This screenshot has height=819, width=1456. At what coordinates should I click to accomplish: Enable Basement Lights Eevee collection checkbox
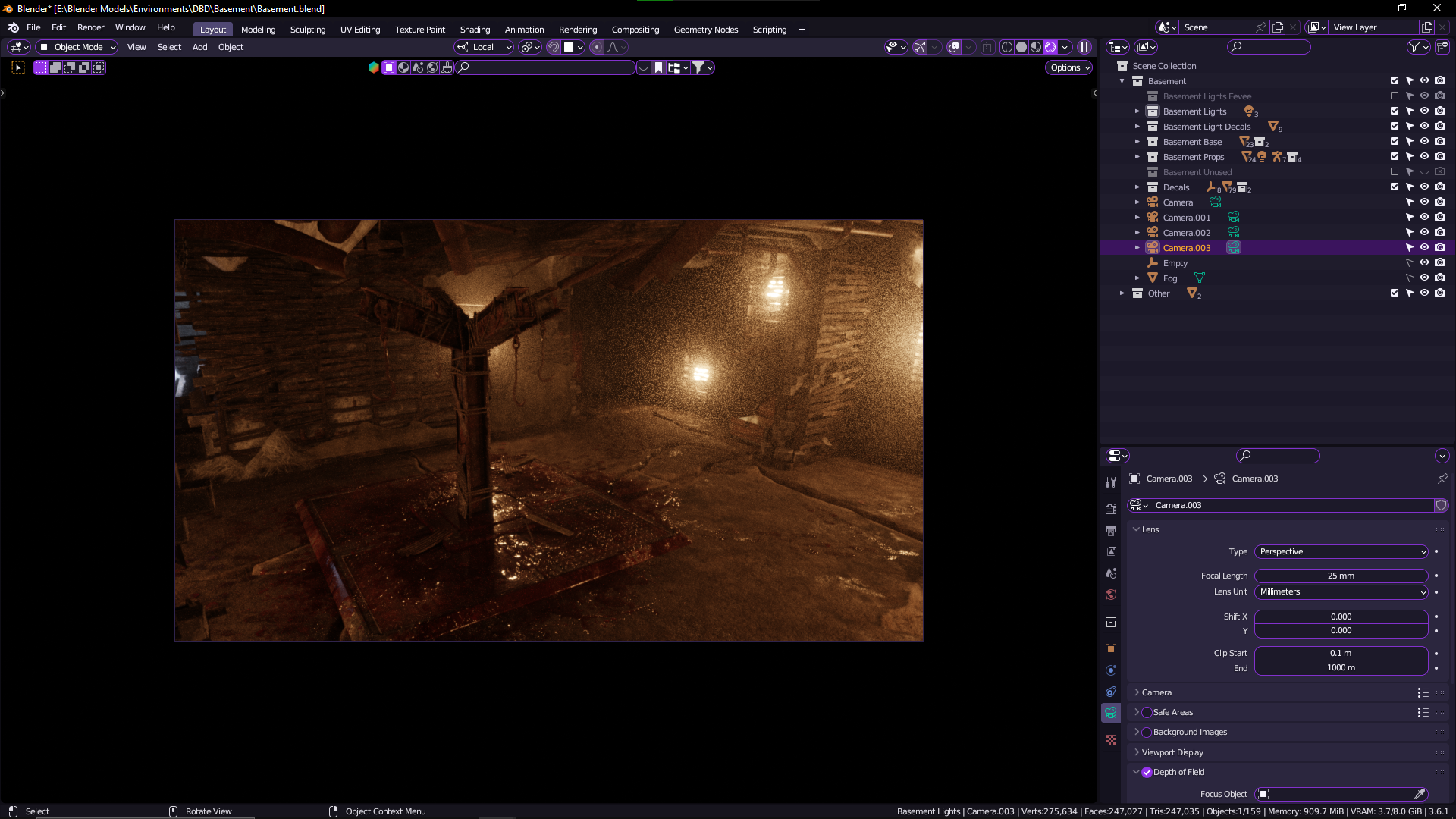click(x=1394, y=96)
